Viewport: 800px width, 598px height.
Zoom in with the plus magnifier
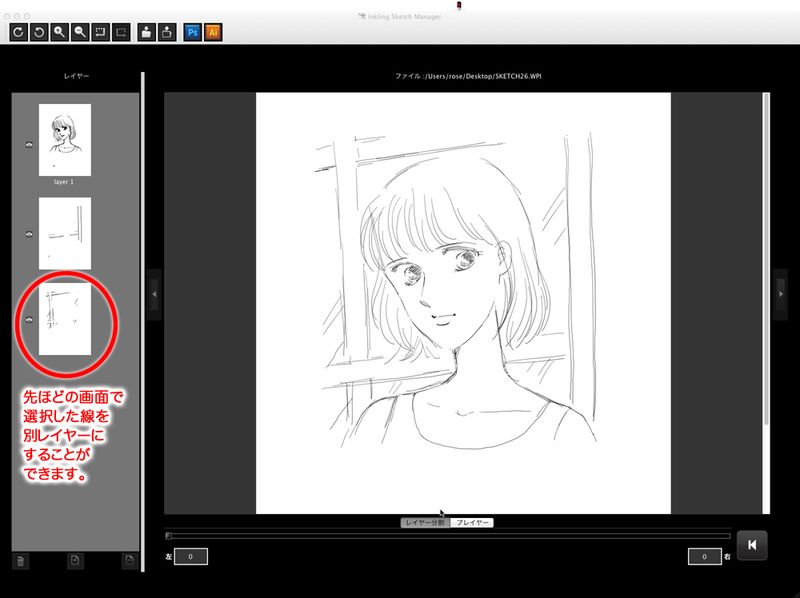[x=60, y=32]
